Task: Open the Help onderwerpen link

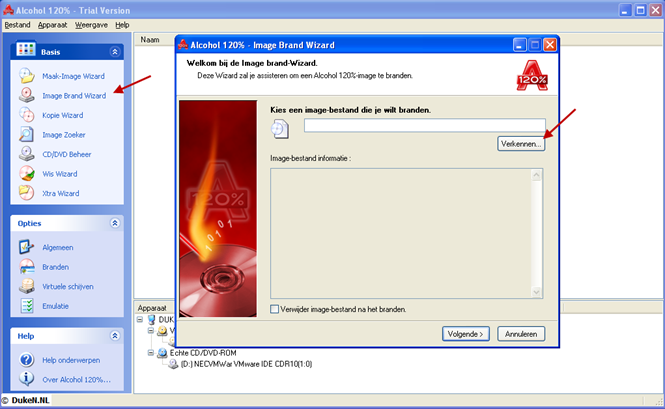Action: click(x=71, y=360)
